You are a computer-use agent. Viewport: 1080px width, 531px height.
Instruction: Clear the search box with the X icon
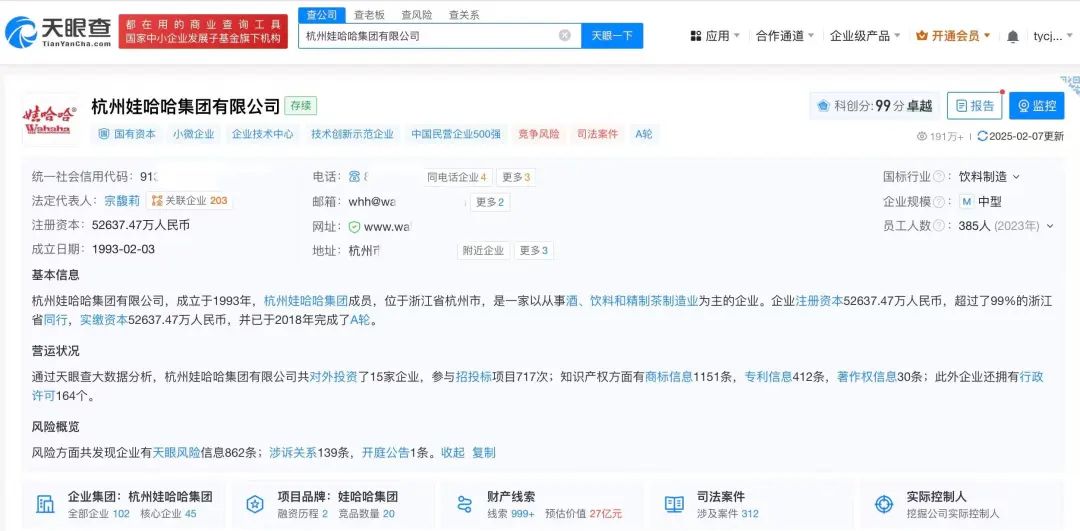[x=565, y=35]
